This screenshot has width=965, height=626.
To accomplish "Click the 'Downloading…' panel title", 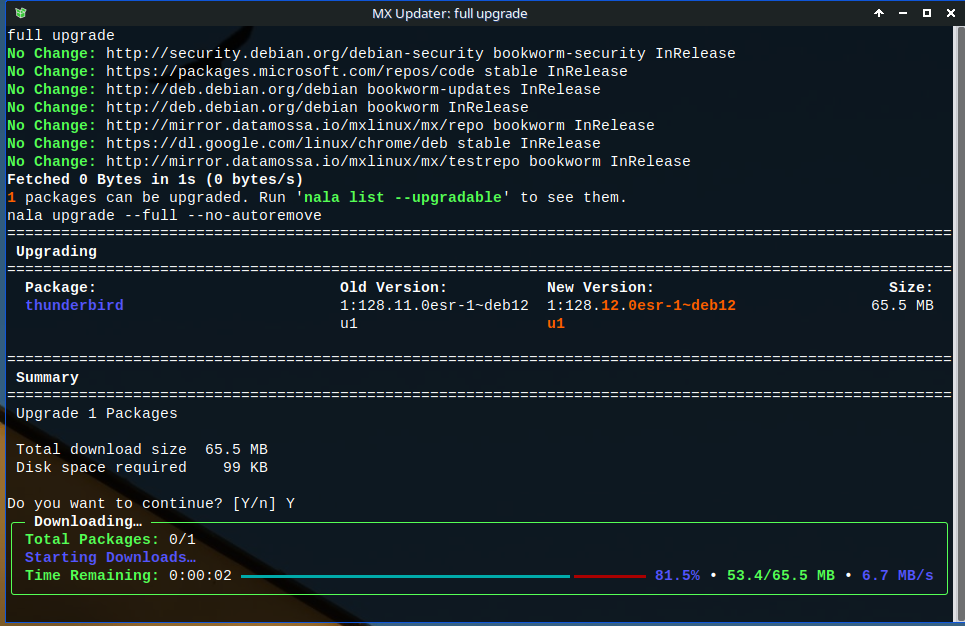I will 88,521.
